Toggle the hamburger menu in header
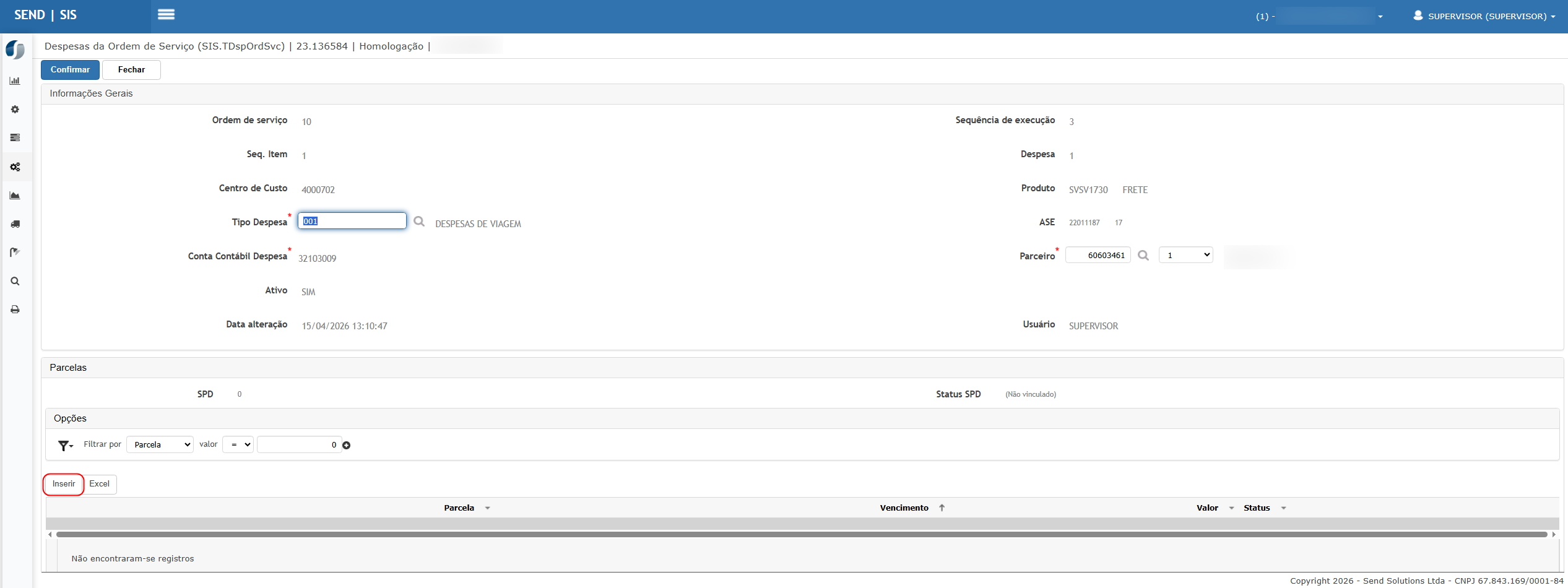The width and height of the screenshot is (1568, 588). coord(166,15)
